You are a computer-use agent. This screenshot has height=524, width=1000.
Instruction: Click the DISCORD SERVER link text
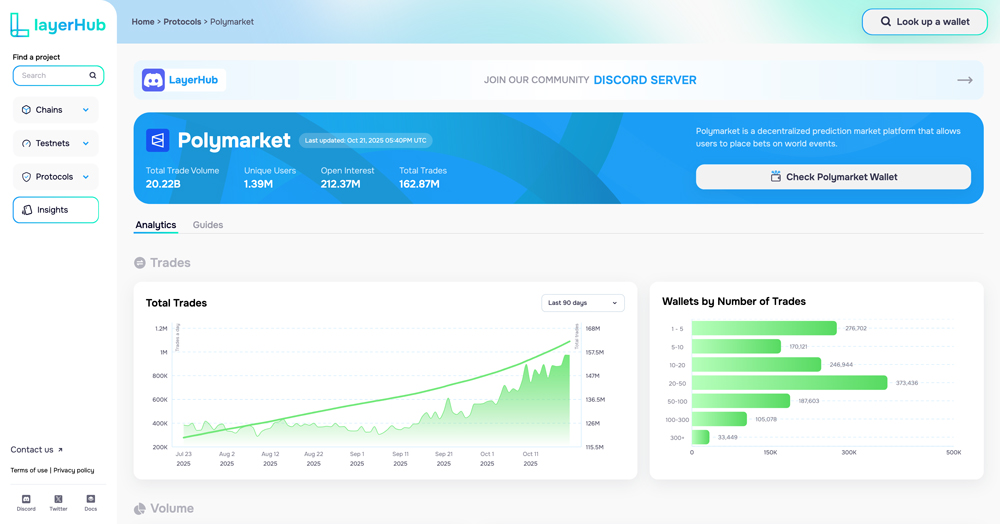645,80
